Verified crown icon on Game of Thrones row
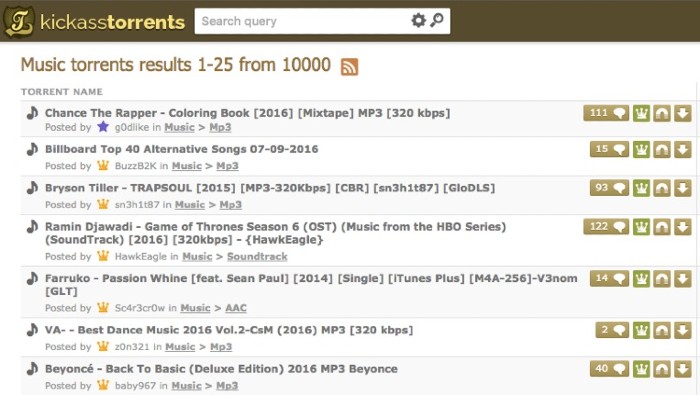This screenshot has height=395, width=700. [641, 227]
